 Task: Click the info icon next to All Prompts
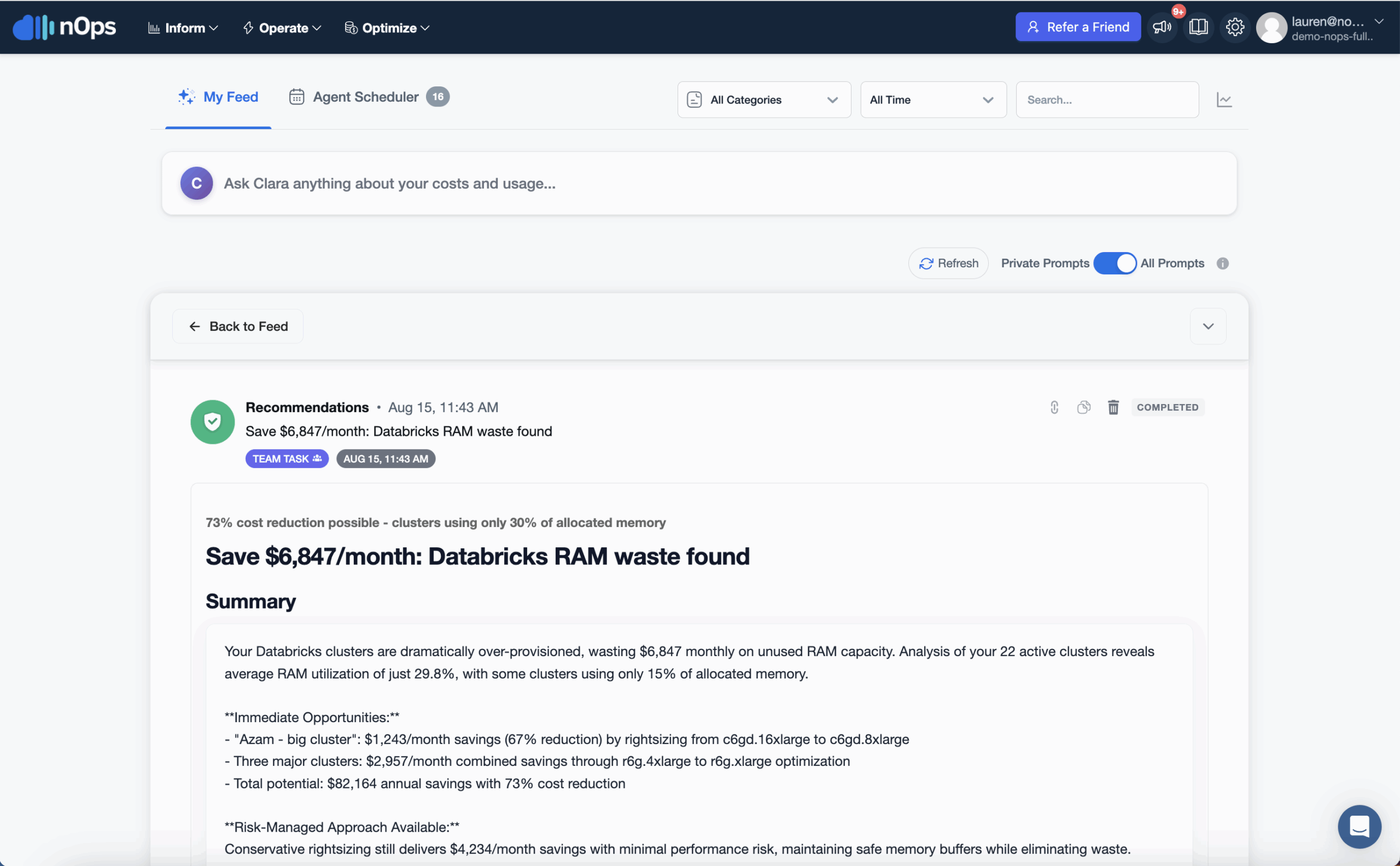(1222, 264)
